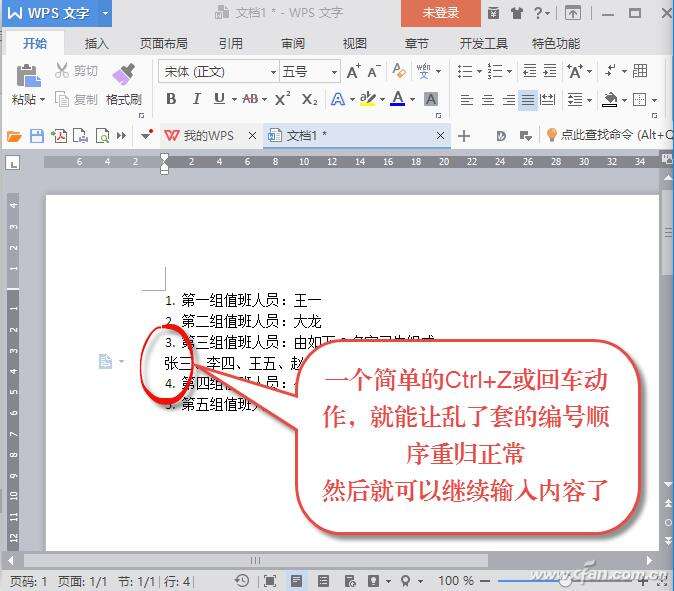Viewport: 674px width, 591px height.
Task: Increase font size with A+ icon
Action: click(x=353, y=71)
